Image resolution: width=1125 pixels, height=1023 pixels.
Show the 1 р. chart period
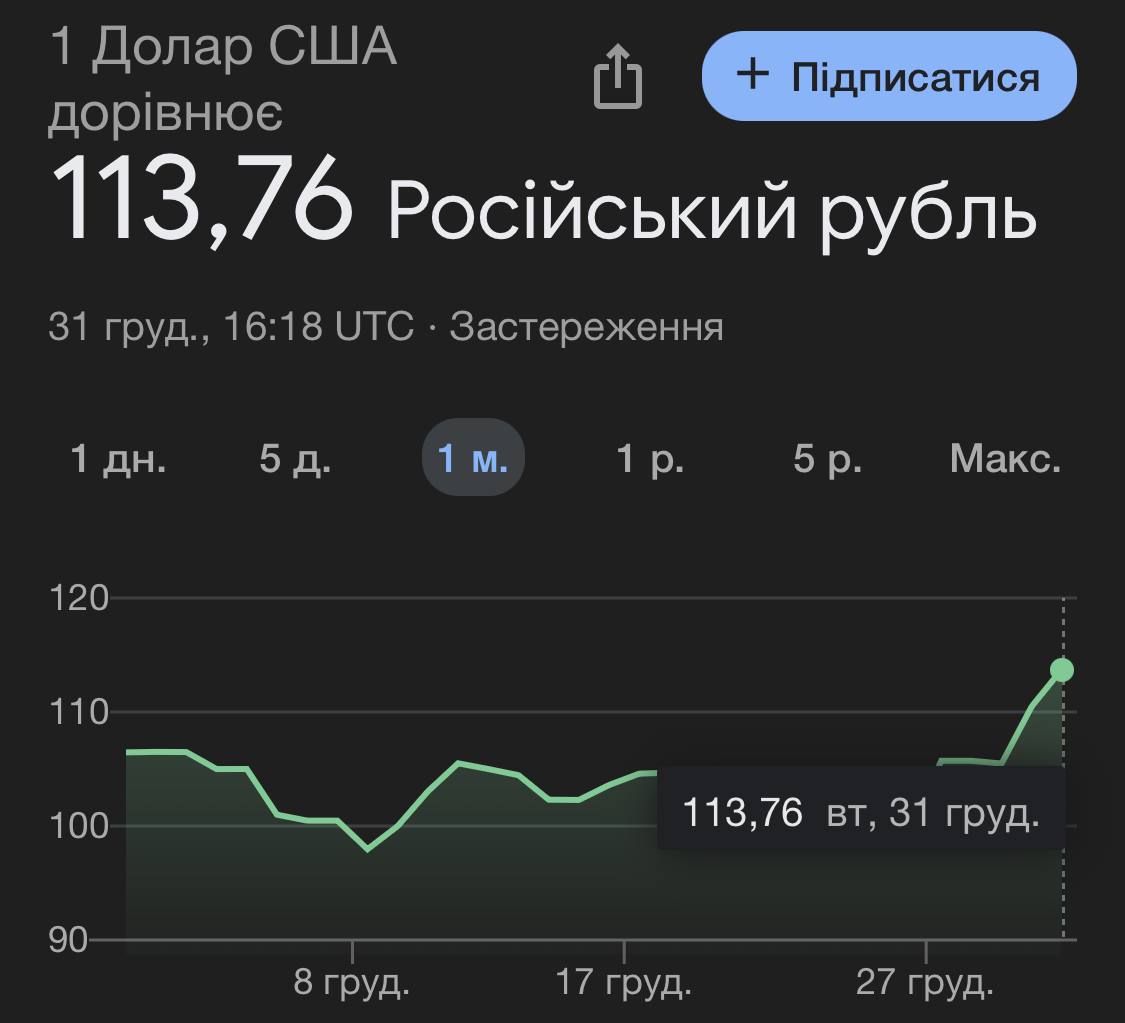(650, 459)
